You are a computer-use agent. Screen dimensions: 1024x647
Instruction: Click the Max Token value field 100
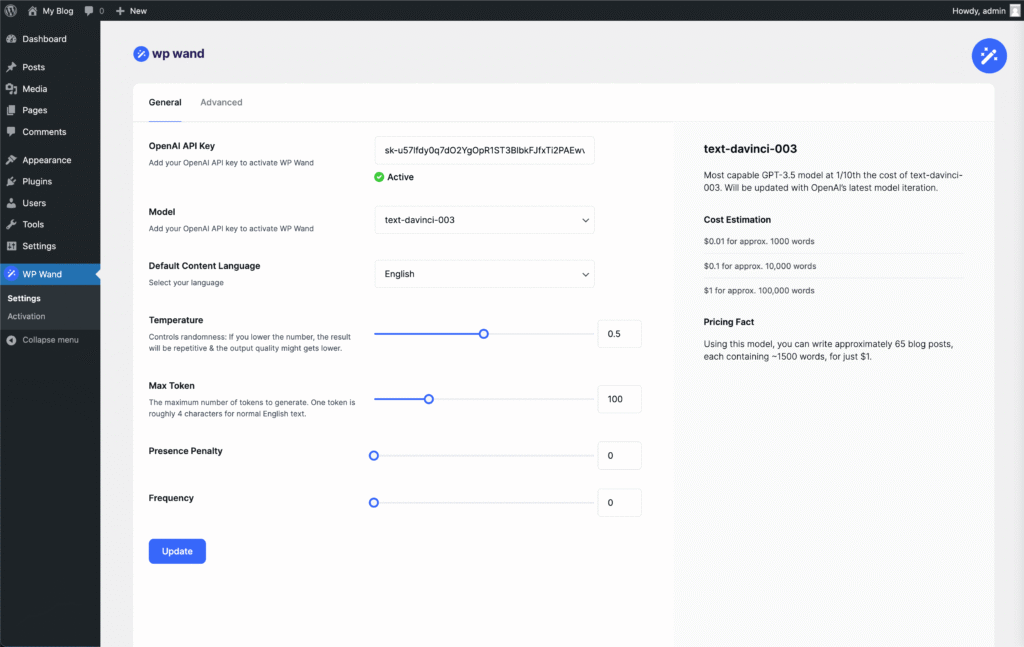pos(619,399)
